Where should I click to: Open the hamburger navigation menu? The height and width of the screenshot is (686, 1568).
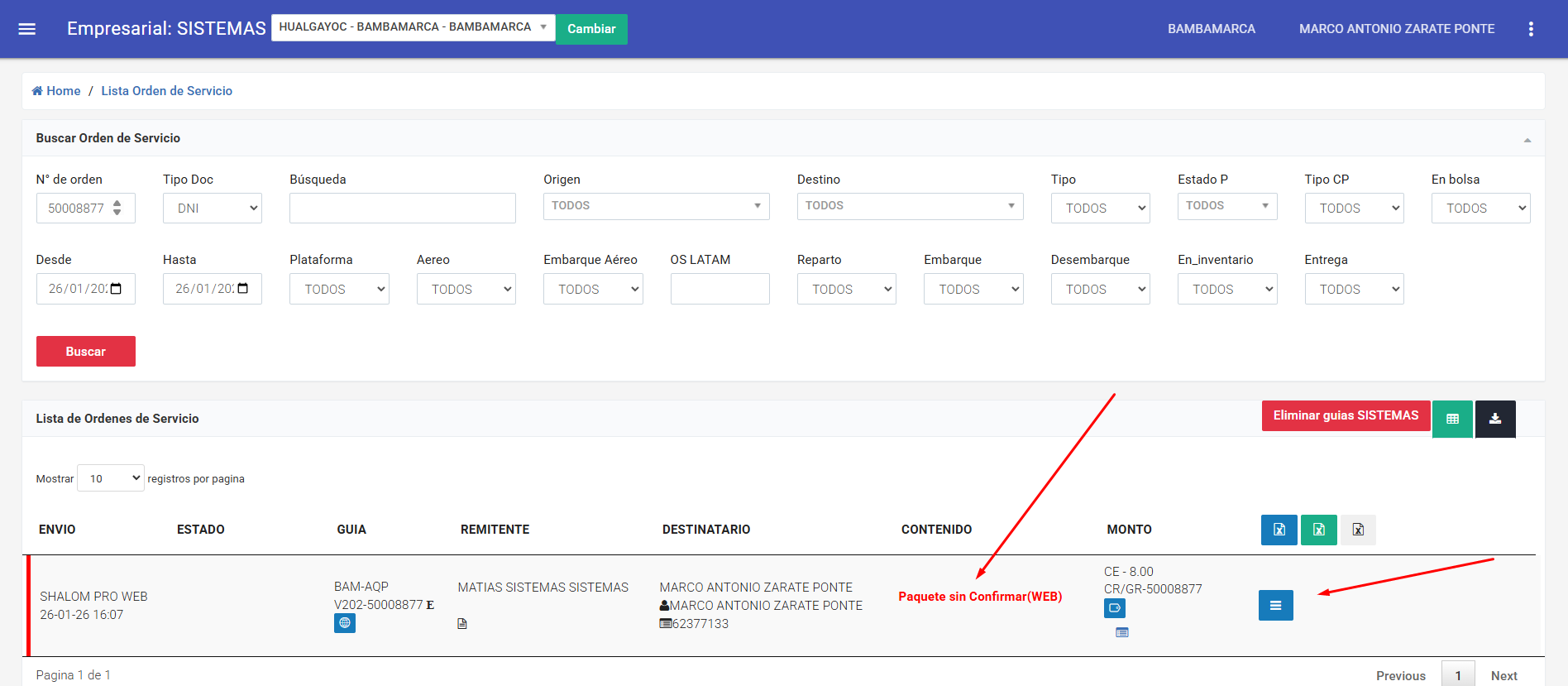tap(27, 29)
